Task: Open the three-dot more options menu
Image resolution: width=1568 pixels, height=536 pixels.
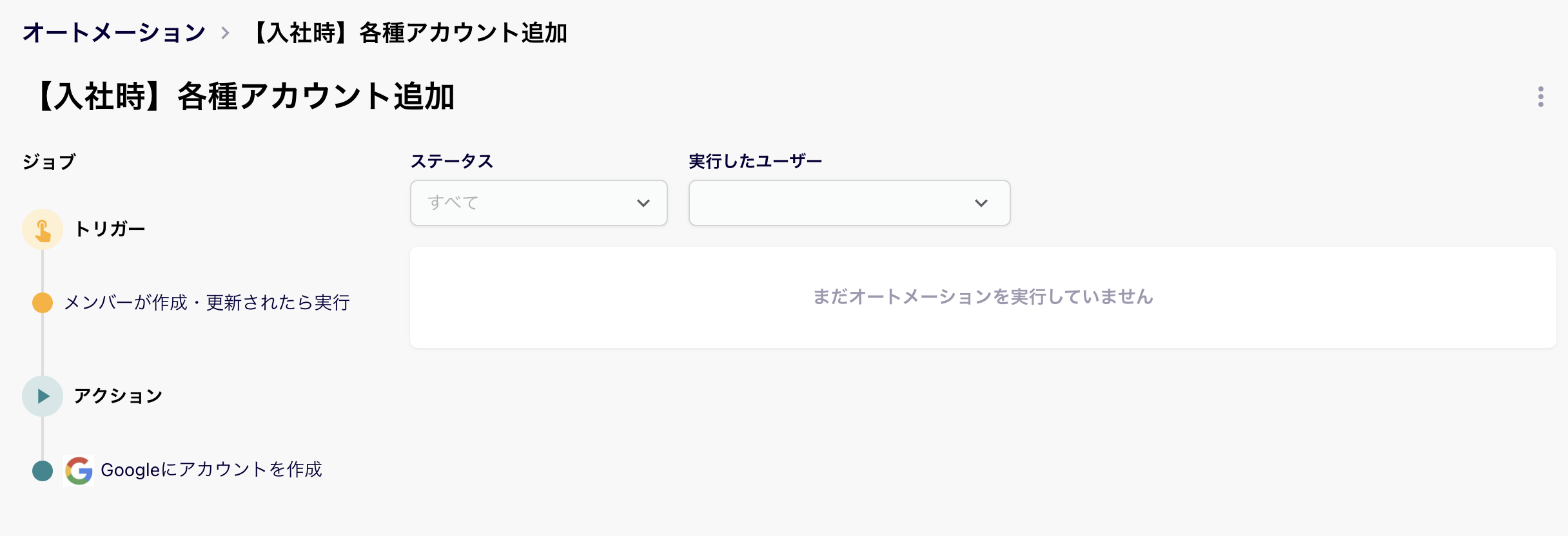Action: pos(1540,97)
